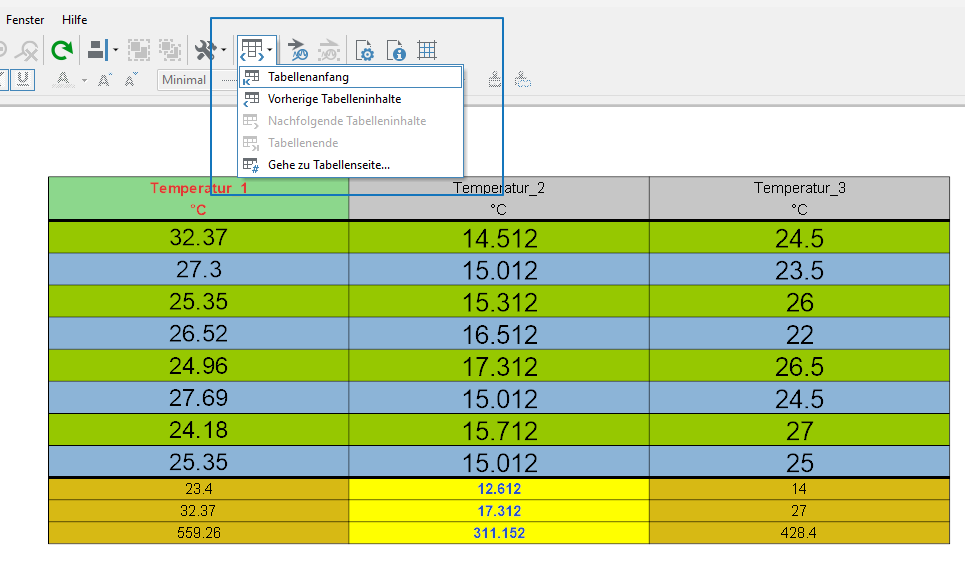Open the Hilfe menu

[x=75, y=20]
